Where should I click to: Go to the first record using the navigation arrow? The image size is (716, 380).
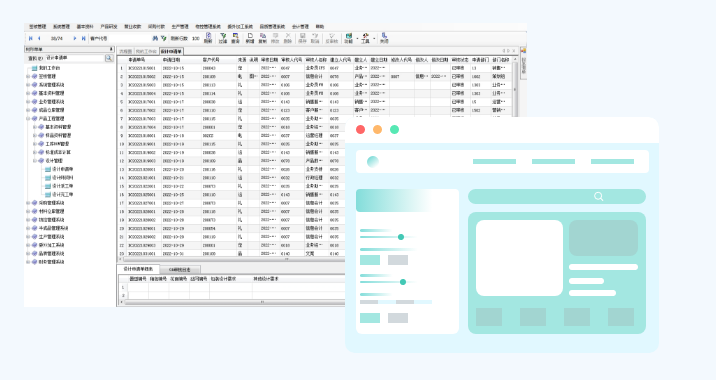pos(31,38)
